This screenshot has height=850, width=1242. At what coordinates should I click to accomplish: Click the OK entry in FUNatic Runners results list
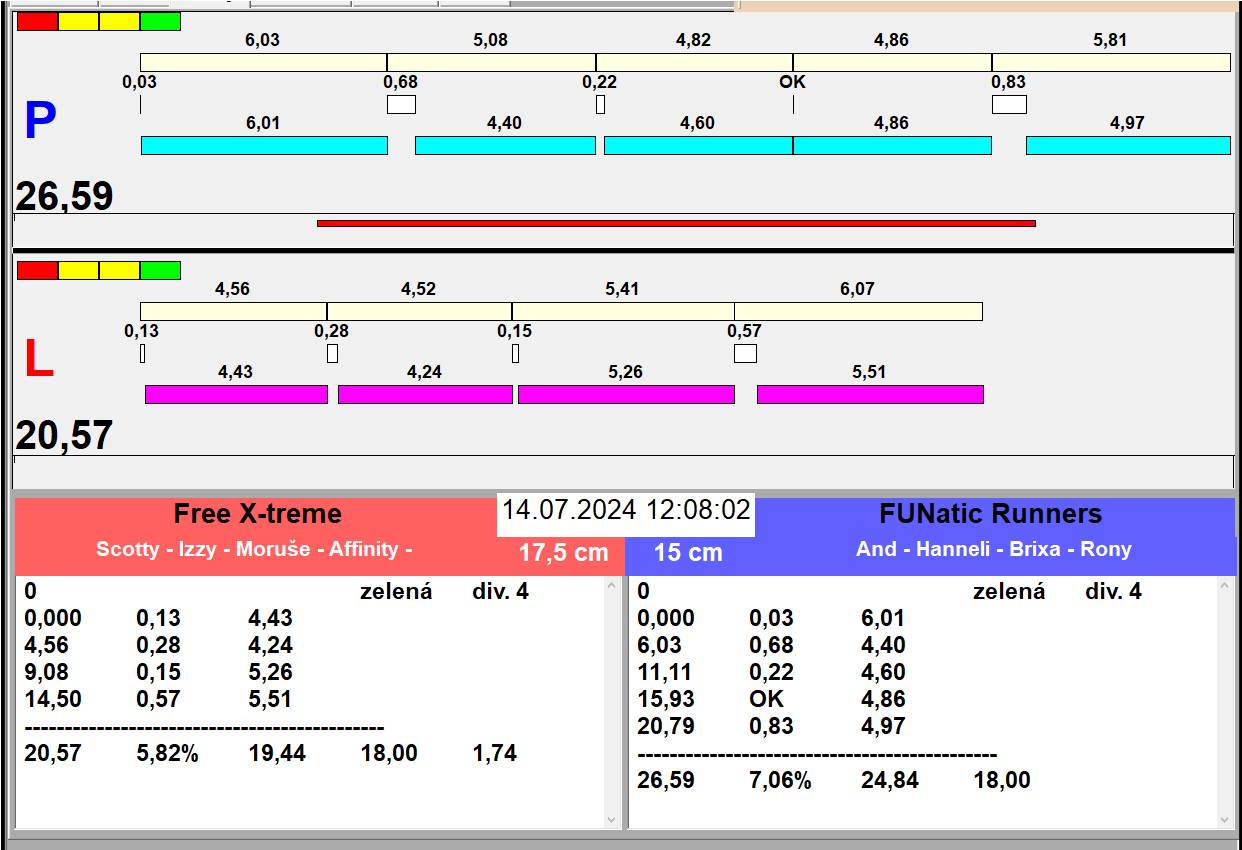[767, 699]
